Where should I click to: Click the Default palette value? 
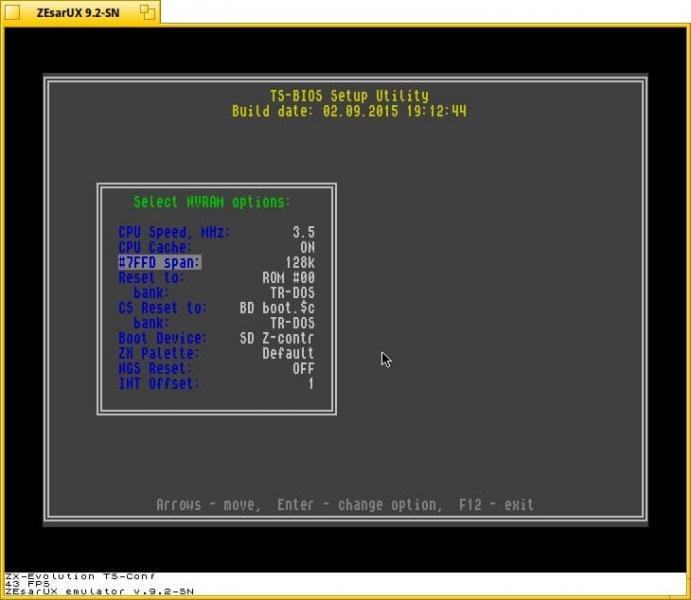point(288,353)
